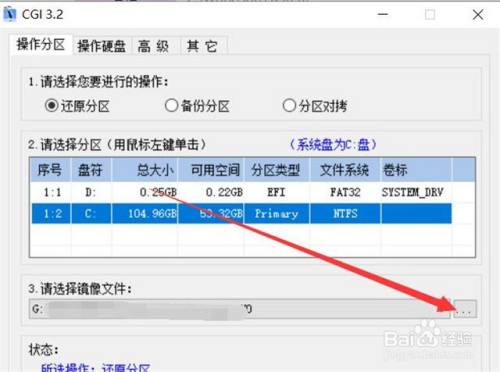The image size is (500, 372).
Task: Click the 盘符 column header
Action: [91, 170]
